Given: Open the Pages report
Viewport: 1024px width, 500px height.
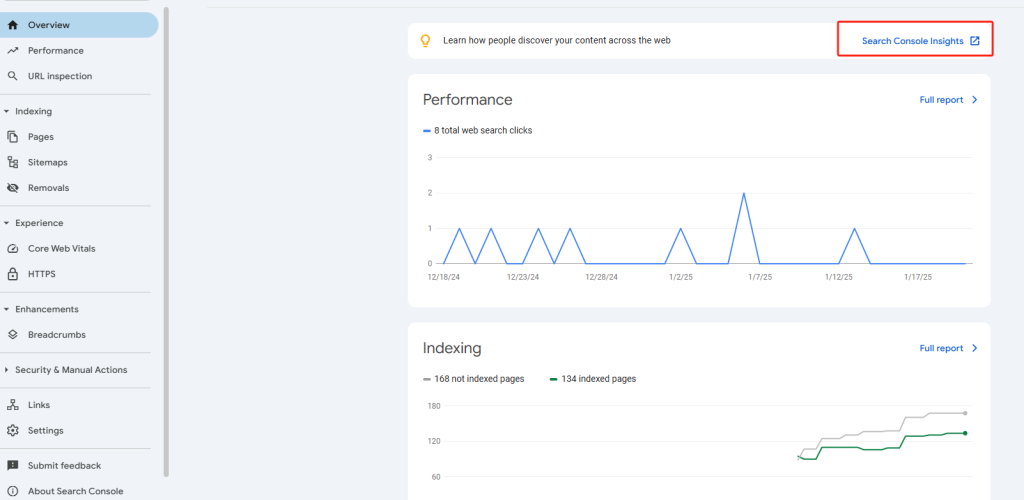Looking at the screenshot, I should click(x=41, y=137).
